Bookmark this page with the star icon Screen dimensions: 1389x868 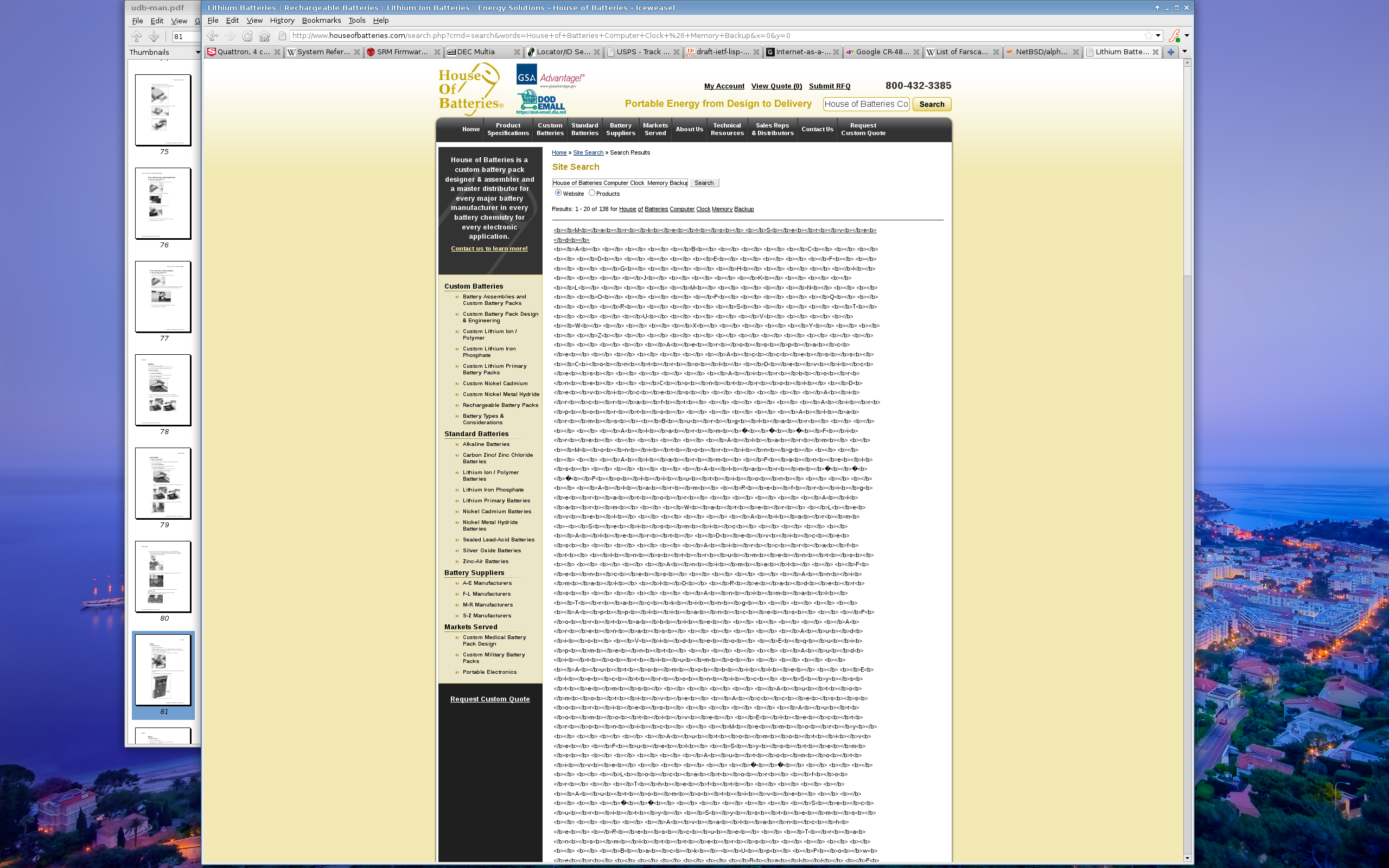1148,36
